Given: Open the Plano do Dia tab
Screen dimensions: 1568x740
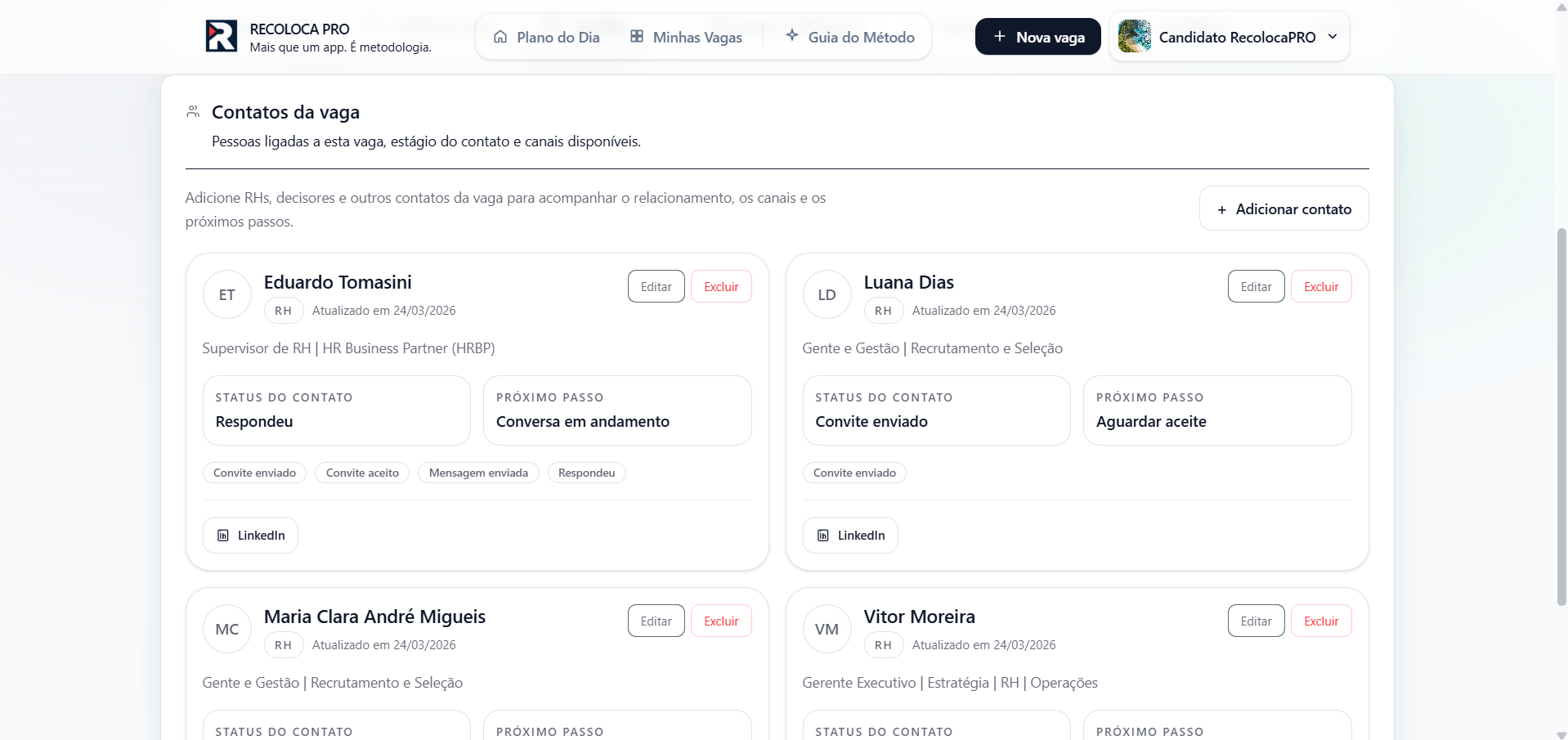Looking at the screenshot, I should pyautogui.click(x=546, y=37).
